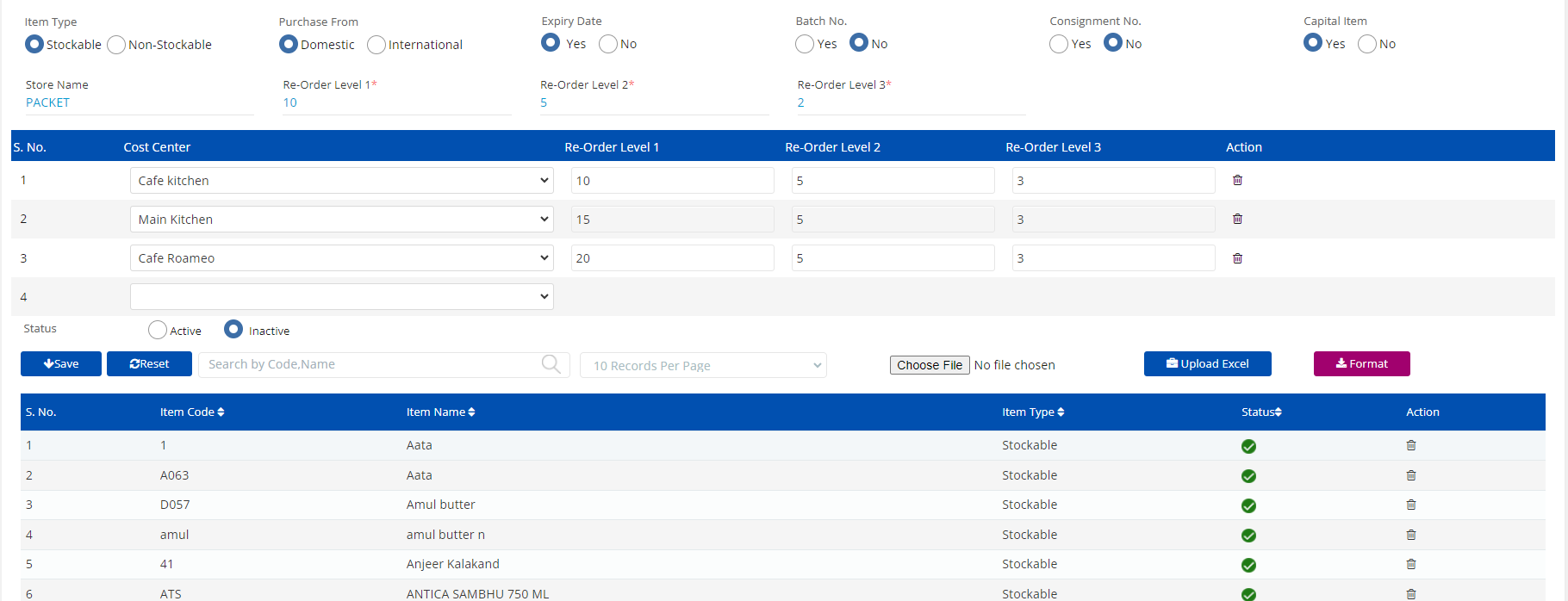Click the Upload Excel button

tap(1208, 363)
